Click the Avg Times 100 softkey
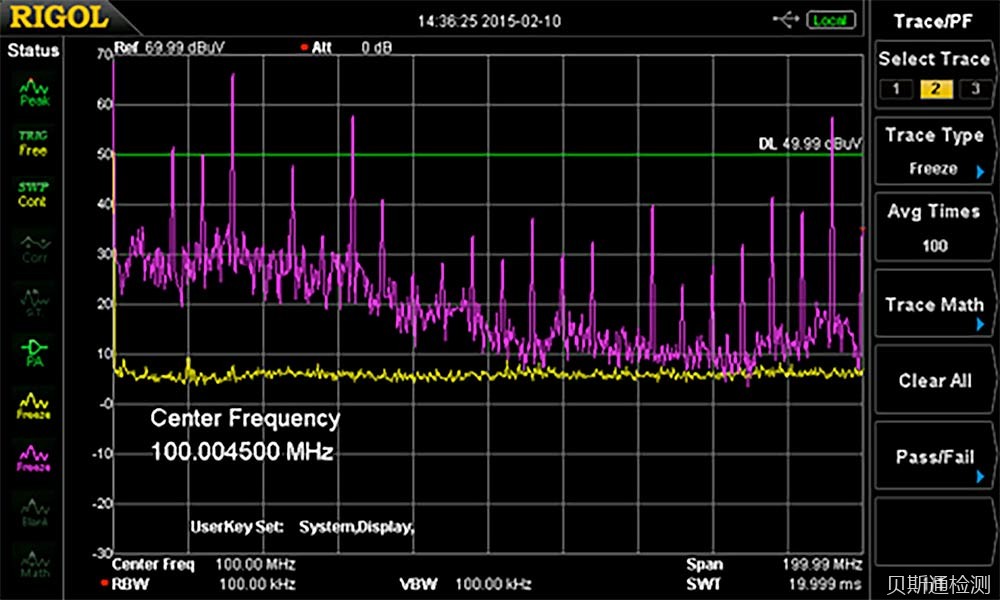1000x600 pixels. coord(934,228)
